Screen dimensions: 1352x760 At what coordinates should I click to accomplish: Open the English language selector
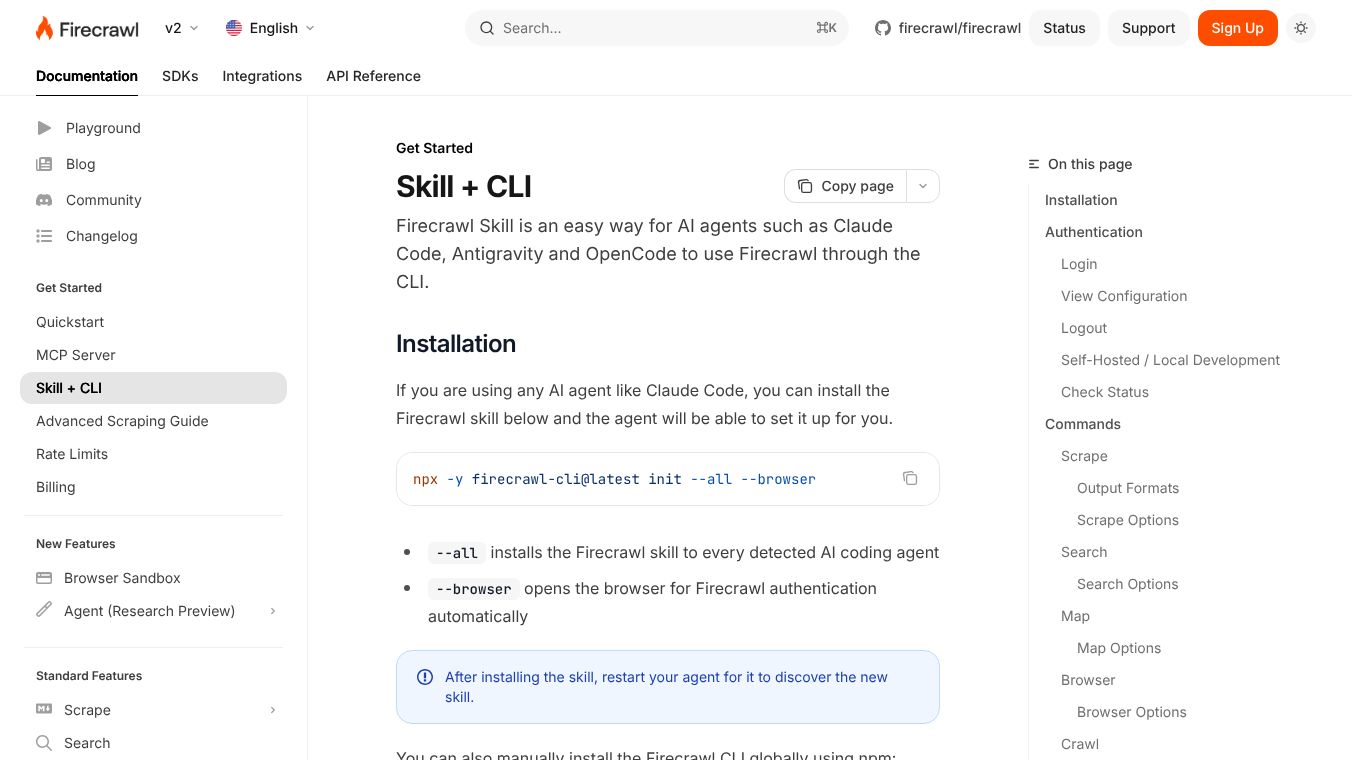pos(270,28)
